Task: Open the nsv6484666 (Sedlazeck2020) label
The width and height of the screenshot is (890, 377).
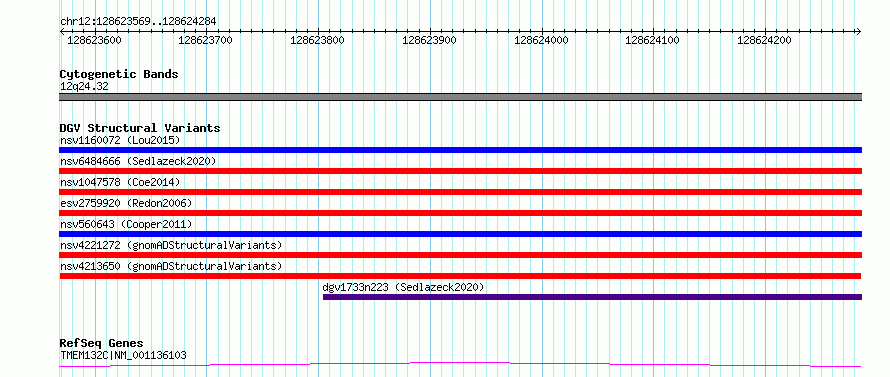Action: click(x=138, y=161)
